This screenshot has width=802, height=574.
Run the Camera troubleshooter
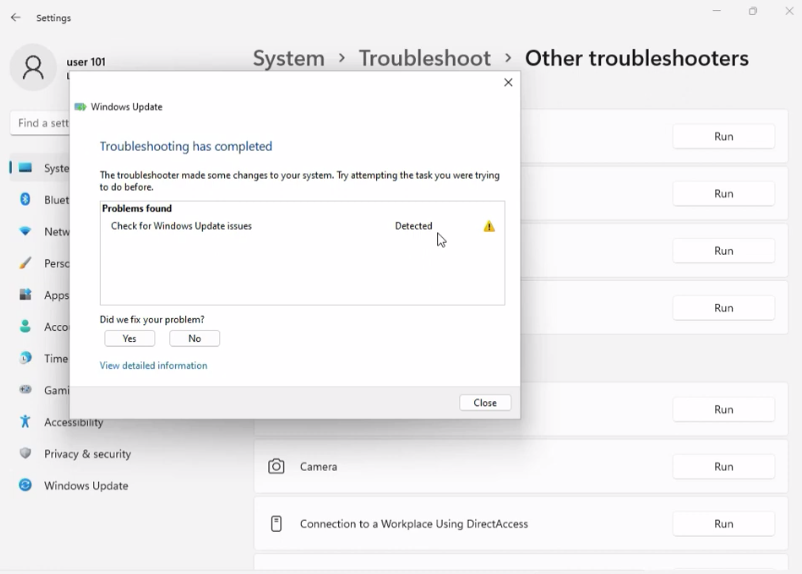724,467
